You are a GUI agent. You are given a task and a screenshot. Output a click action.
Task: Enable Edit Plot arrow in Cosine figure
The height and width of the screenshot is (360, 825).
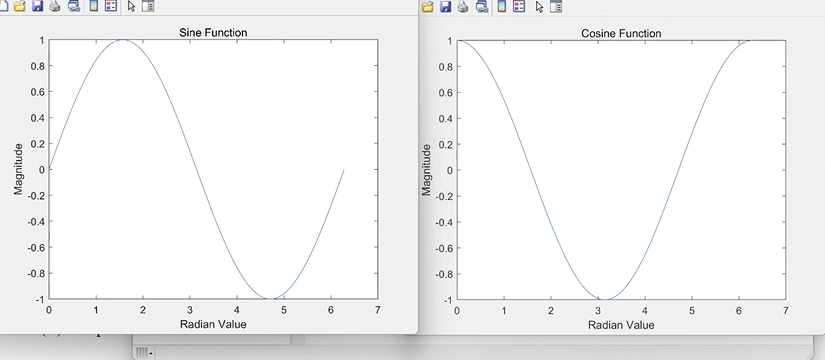(539, 6)
